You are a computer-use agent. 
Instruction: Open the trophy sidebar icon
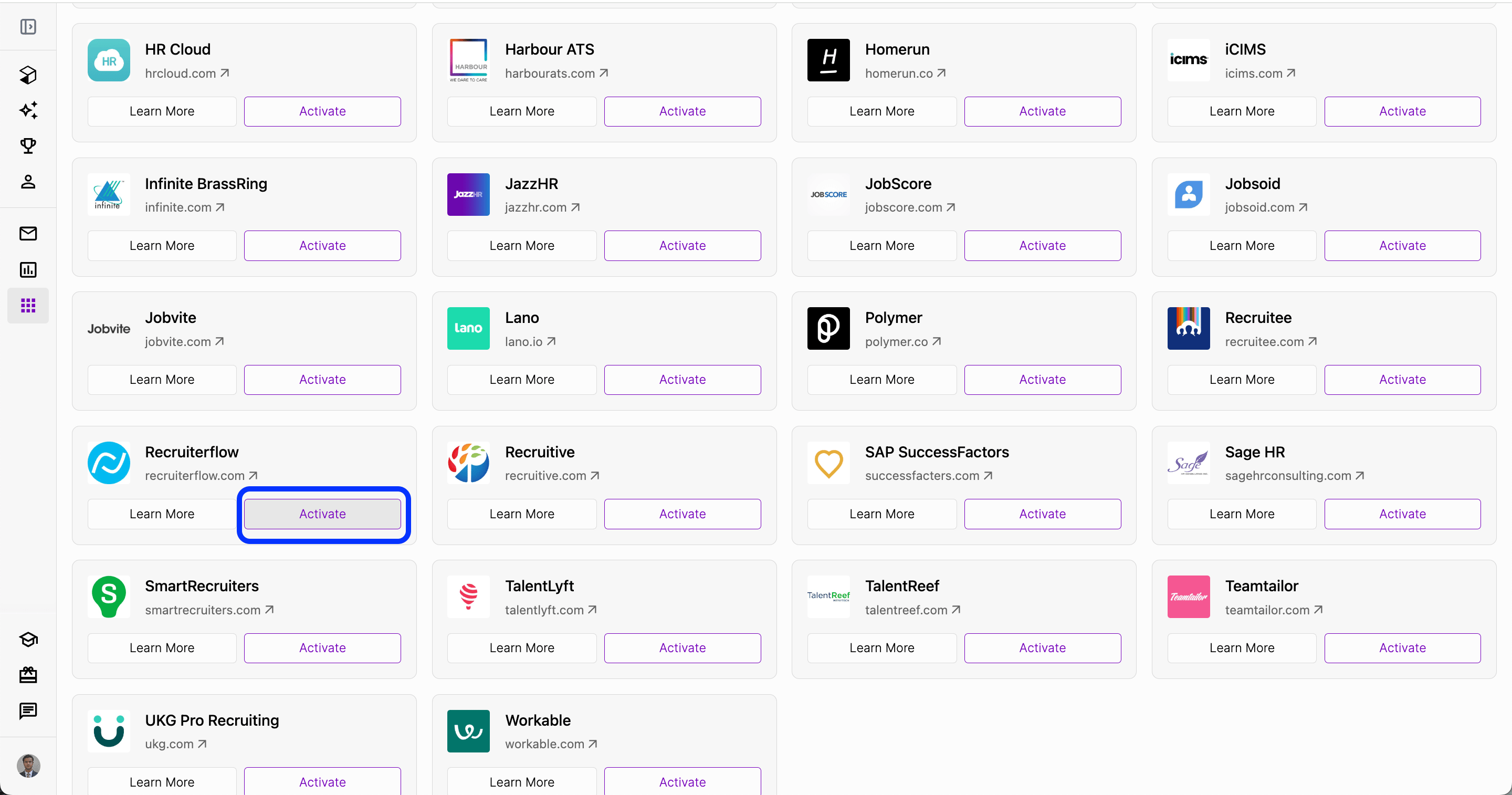point(28,145)
